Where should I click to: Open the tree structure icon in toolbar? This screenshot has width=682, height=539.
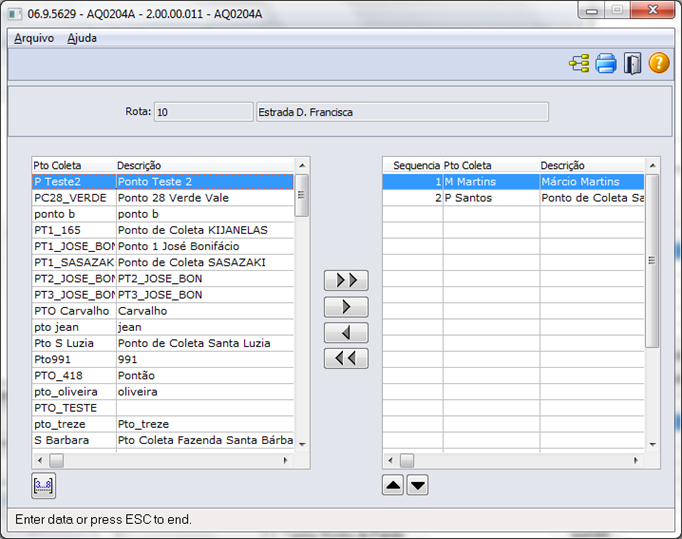coord(579,64)
